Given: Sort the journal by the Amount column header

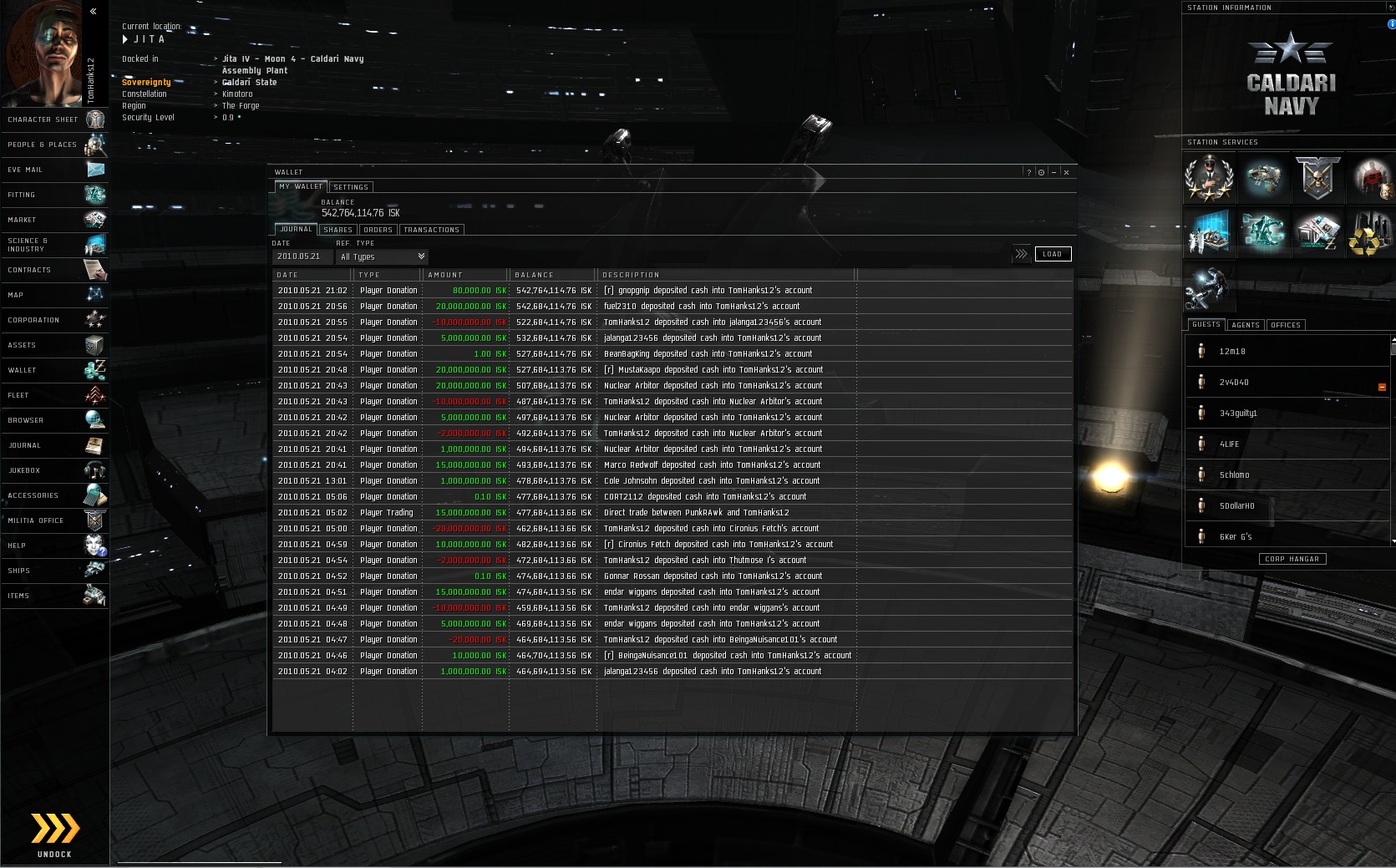Looking at the screenshot, I should (x=465, y=275).
